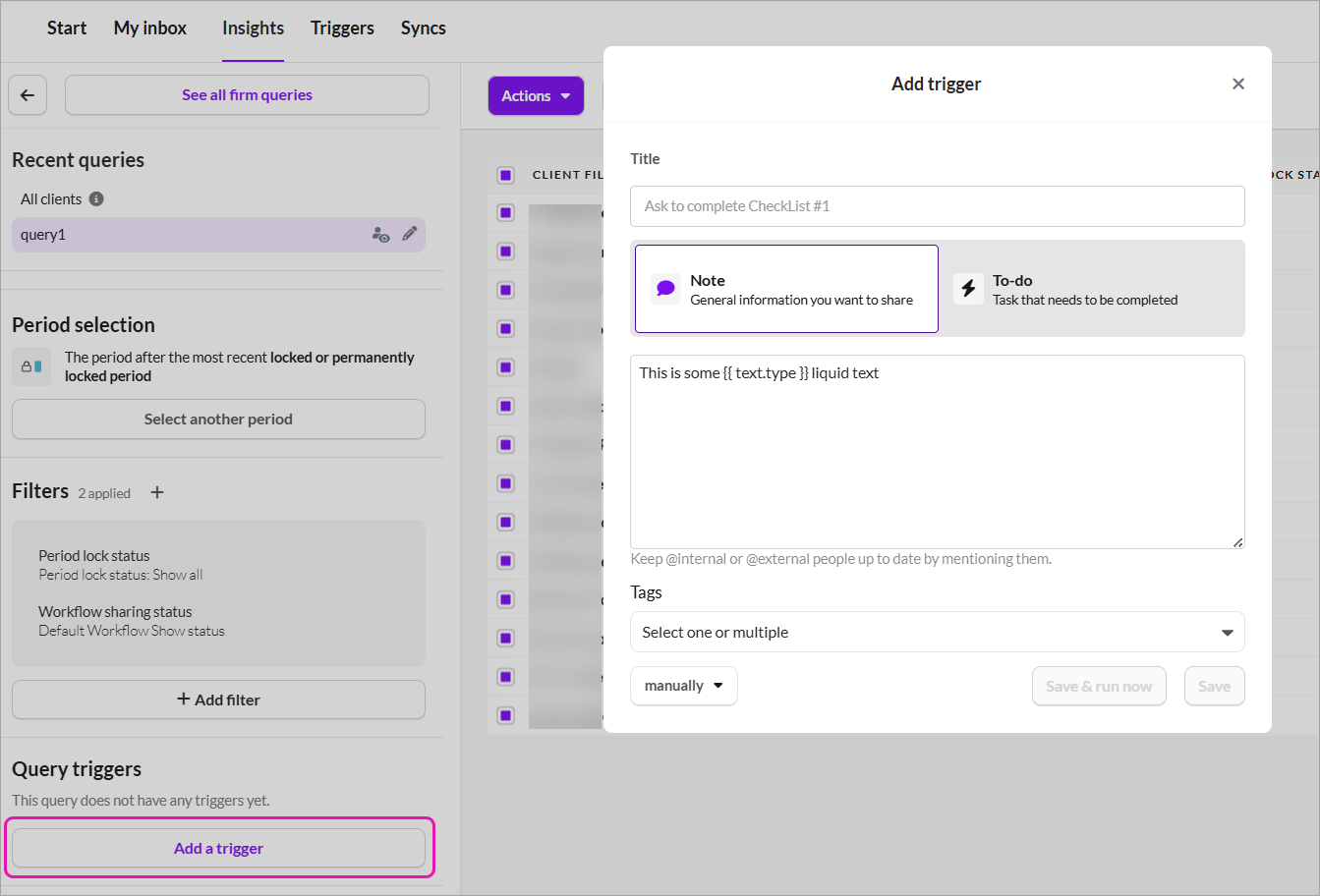Click the period lock icon under Period selection
This screenshot has height=896, width=1320.
click(31, 366)
